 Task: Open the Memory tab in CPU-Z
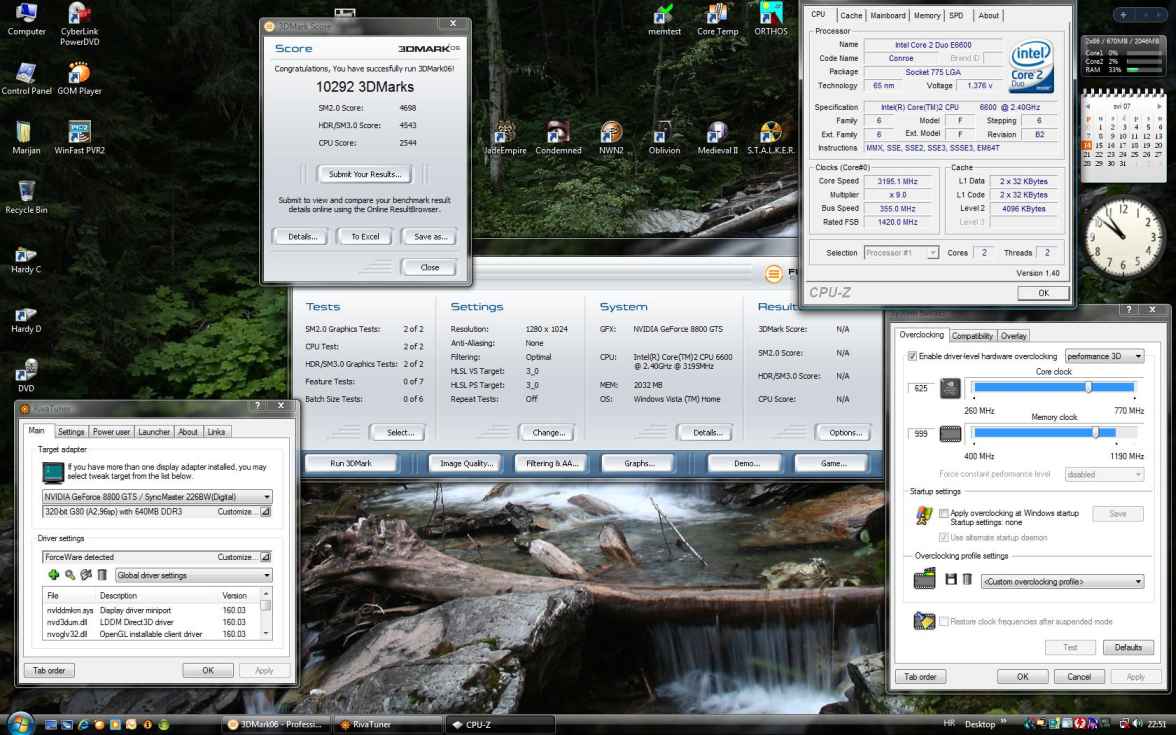tap(926, 15)
